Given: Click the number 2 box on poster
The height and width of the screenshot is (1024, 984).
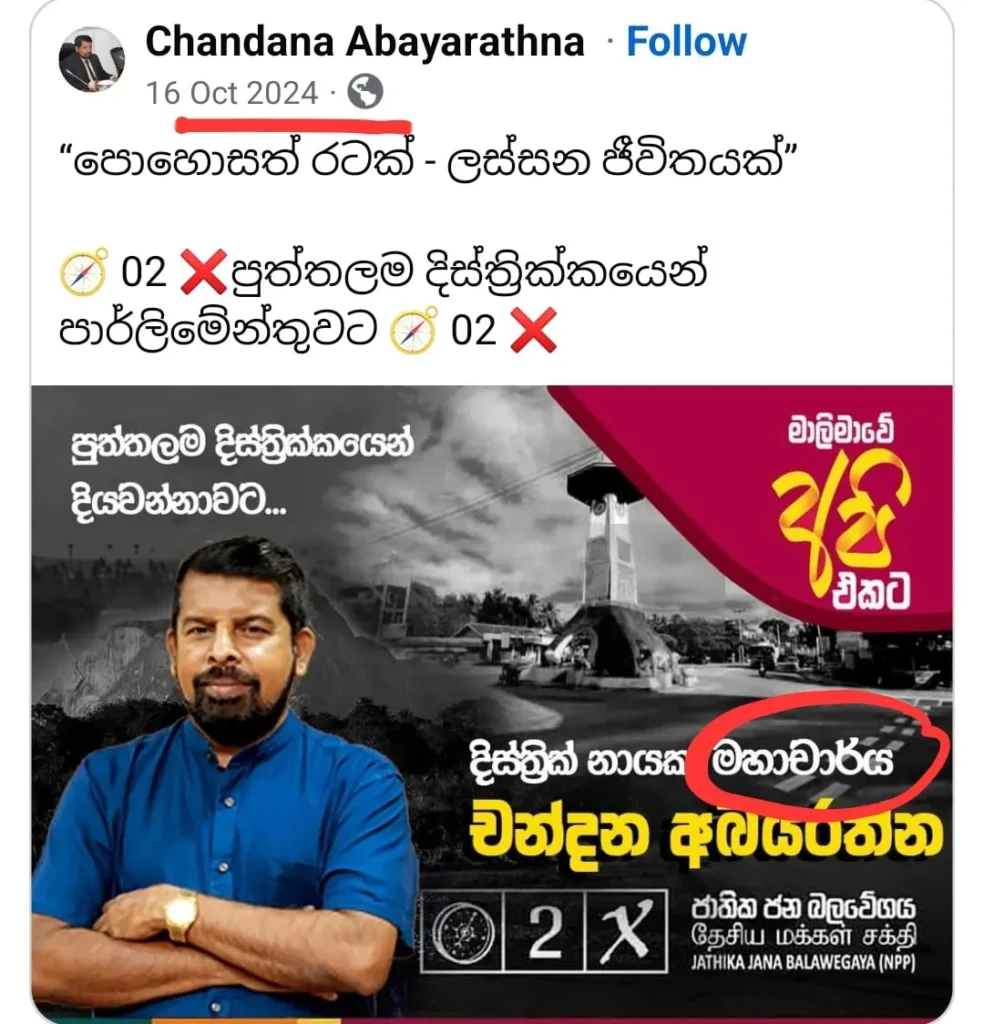Looking at the screenshot, I should coord(545,931).
